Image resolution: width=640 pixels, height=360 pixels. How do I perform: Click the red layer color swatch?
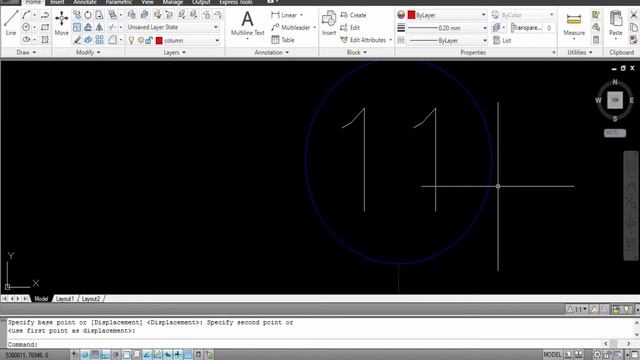pos(159,40)
